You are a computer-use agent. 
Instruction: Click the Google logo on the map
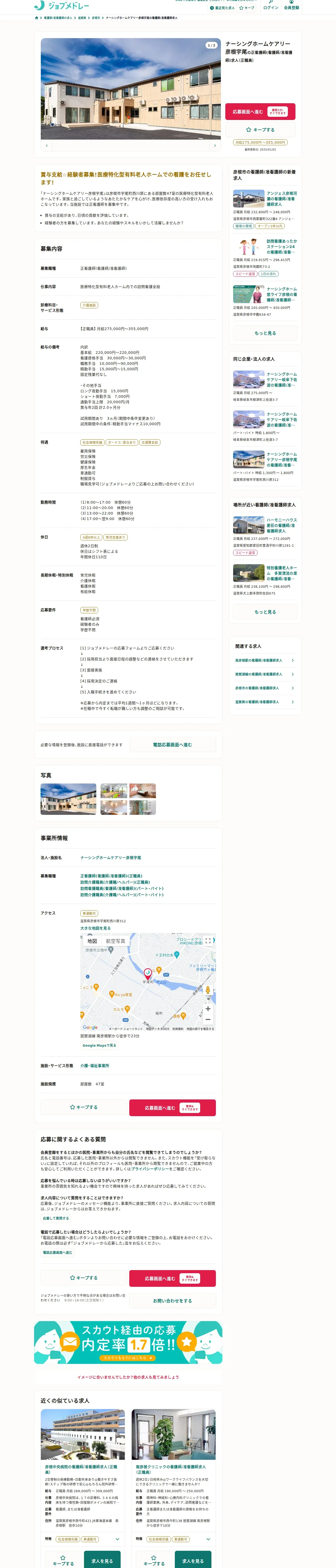pos(90,1028)
